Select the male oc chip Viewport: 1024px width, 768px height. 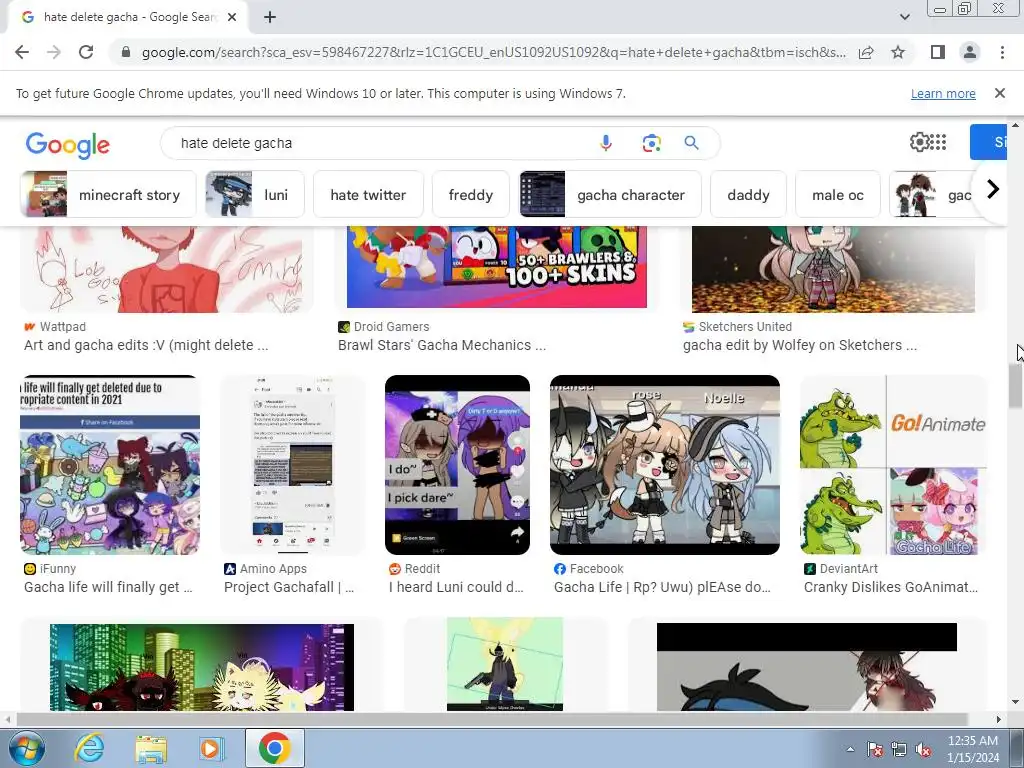click(x=838, y=195)
